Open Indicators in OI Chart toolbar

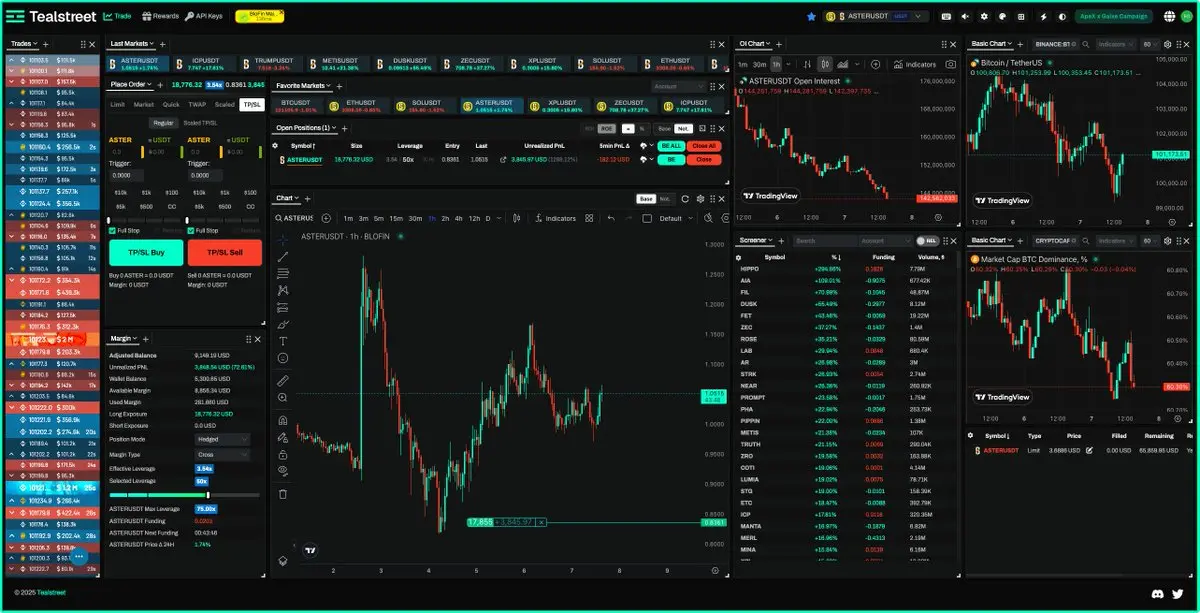[914, 64]
